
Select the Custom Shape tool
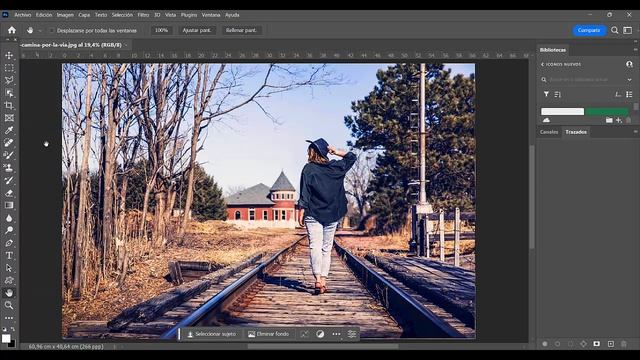pos(9,280)
